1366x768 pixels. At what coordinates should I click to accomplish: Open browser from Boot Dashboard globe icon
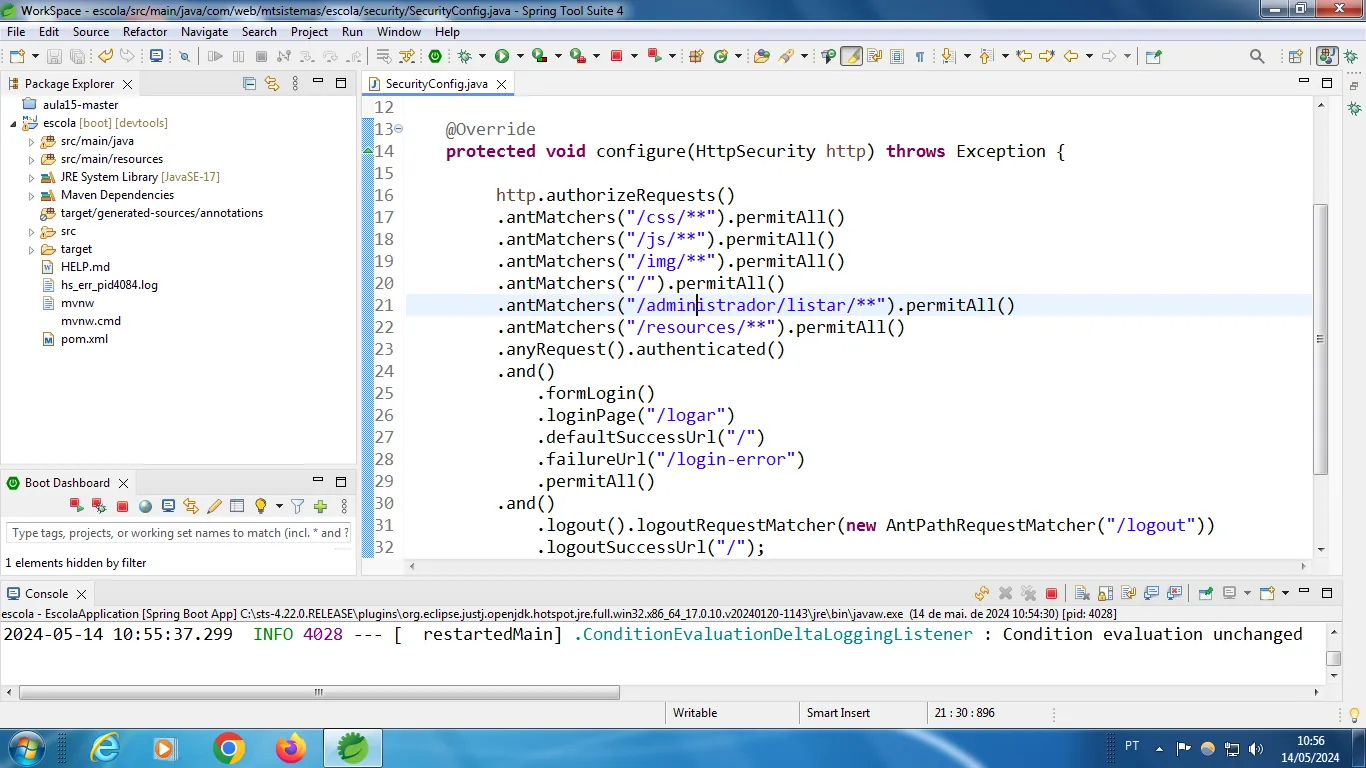pyautogui.click(x=145, y=507)
